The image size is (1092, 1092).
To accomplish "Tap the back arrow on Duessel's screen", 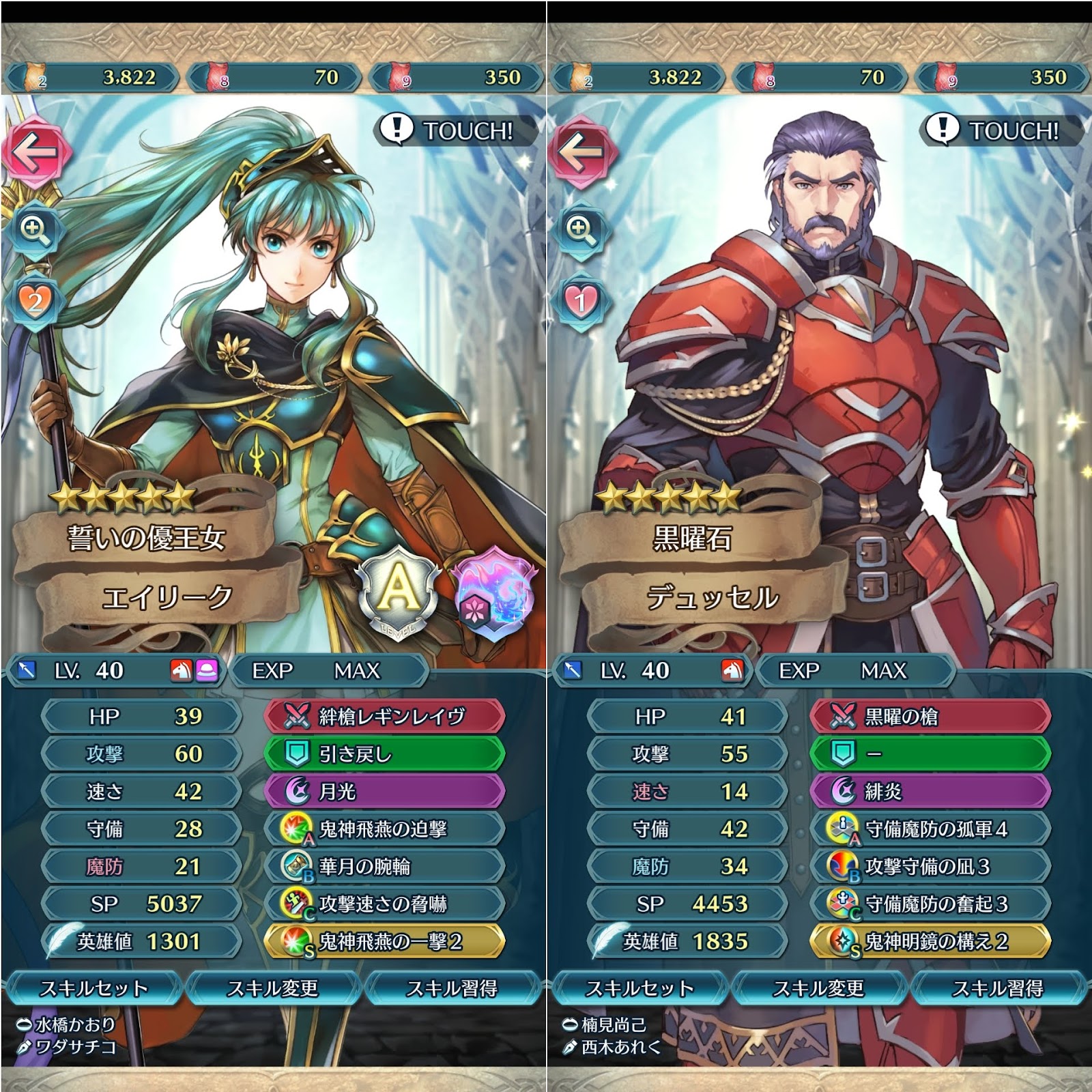I will pos(581,152).
